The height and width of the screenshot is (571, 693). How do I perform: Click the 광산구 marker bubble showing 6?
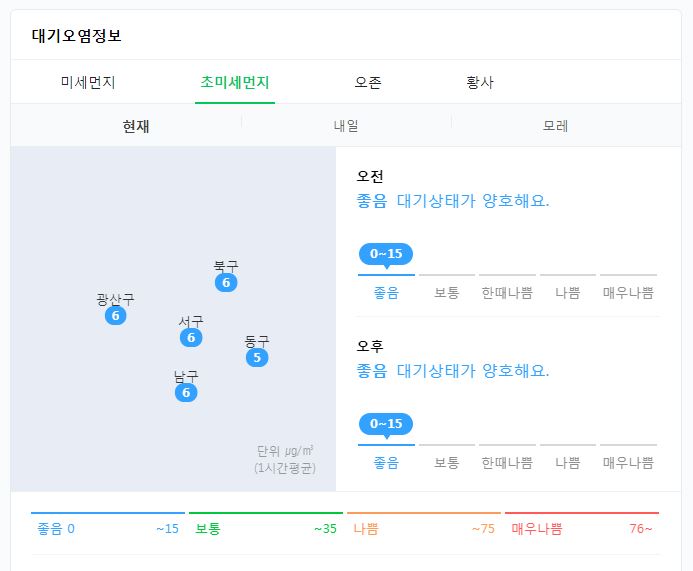pos(115,316)
